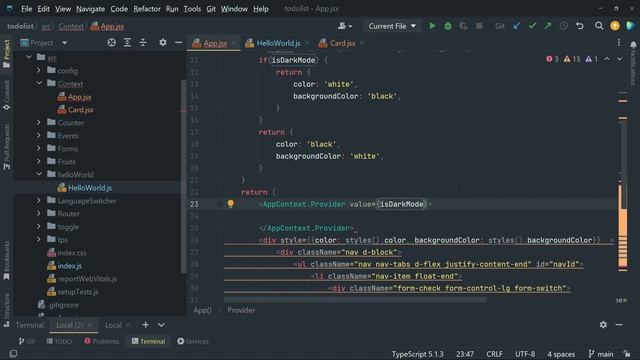This screenshot has height=360, width=640.
Task: Open the Refactor menu
Action: [147, 9]
